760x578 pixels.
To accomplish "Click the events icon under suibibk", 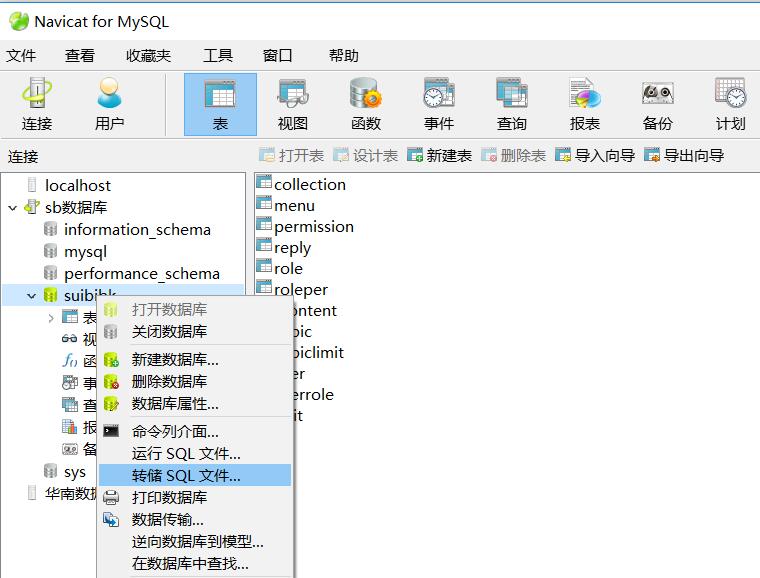I will pyautogui.click(x=70, y=383).
